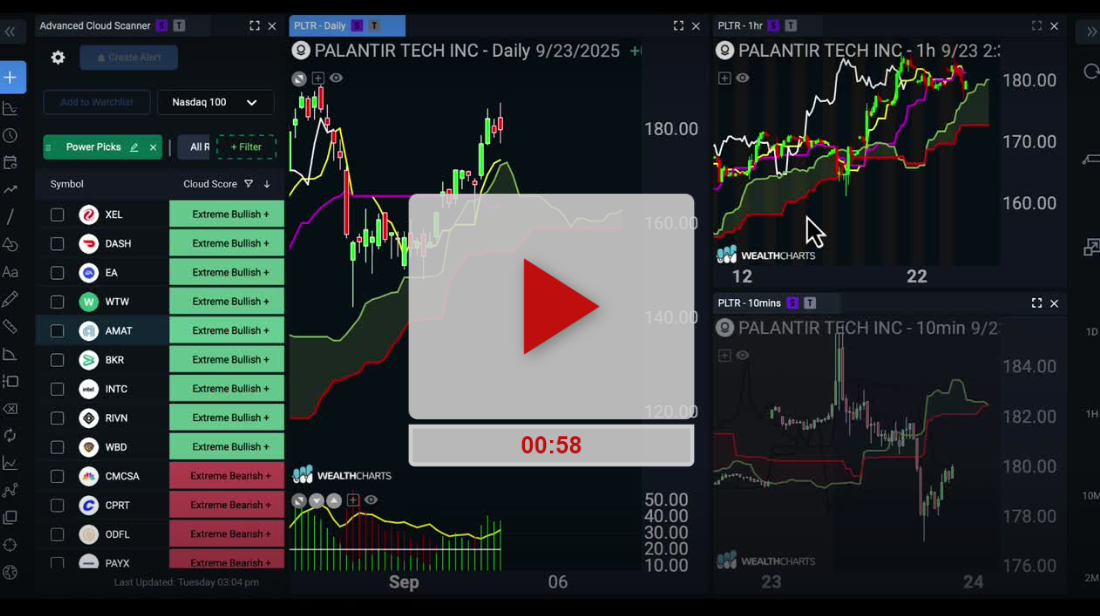This screenshot has width=1100, height=616.
Task: Check the WTW row checkbox
Action: [58, 302]
